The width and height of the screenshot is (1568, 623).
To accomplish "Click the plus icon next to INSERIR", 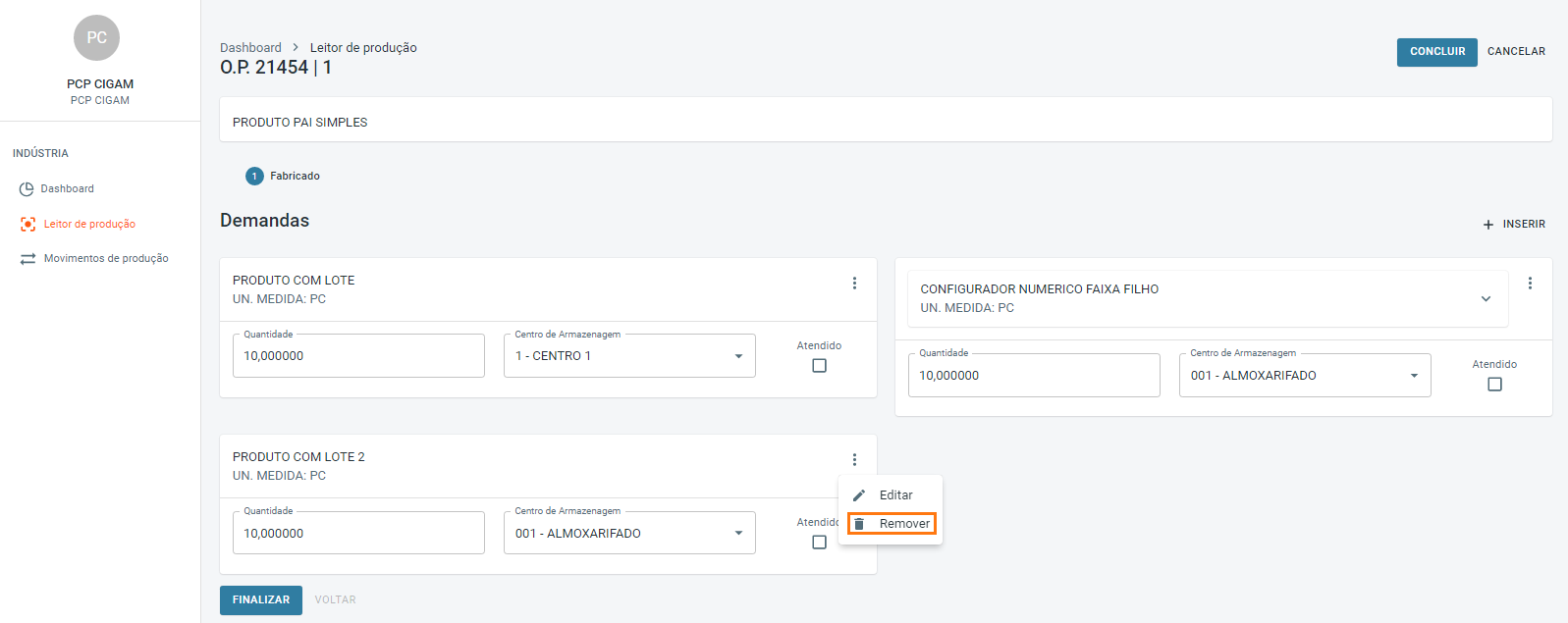I will 1488,225.
